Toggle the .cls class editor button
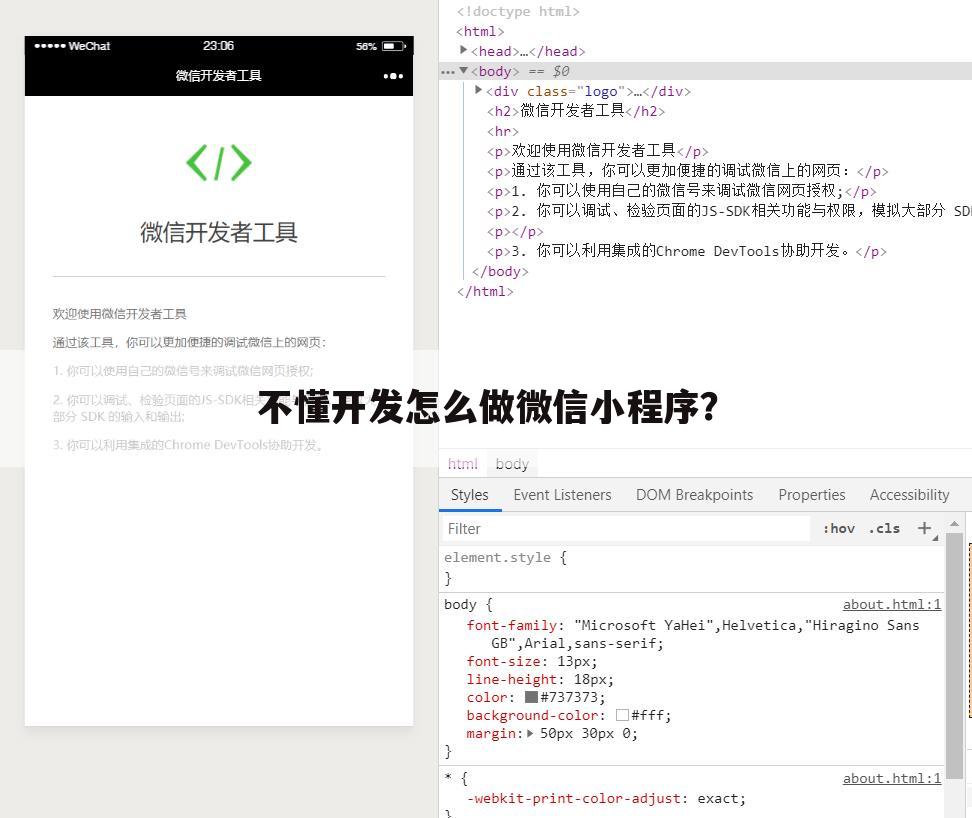 [884, 529]
